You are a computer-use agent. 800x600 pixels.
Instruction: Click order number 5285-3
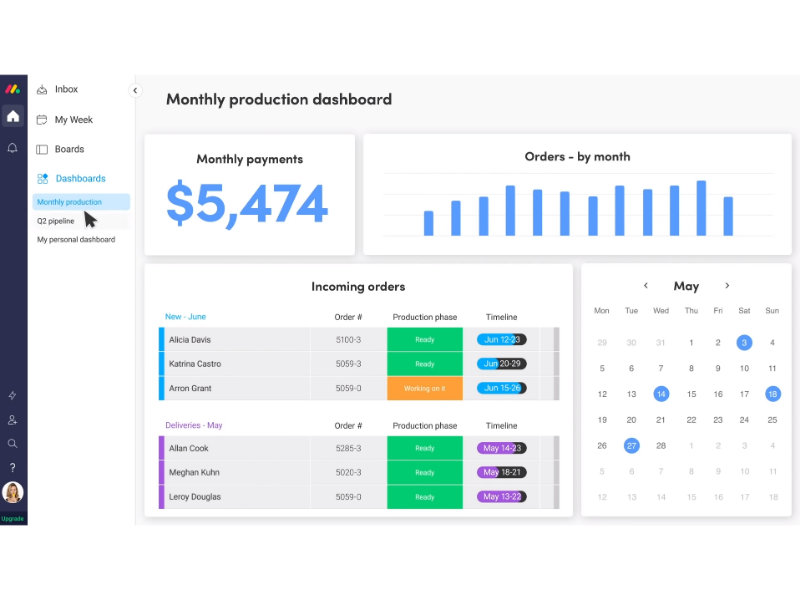[x=348, y=448]
